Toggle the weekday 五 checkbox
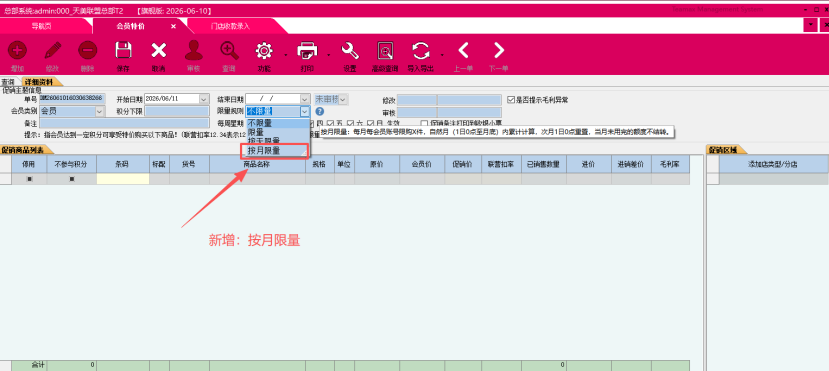 coord(331,124)
